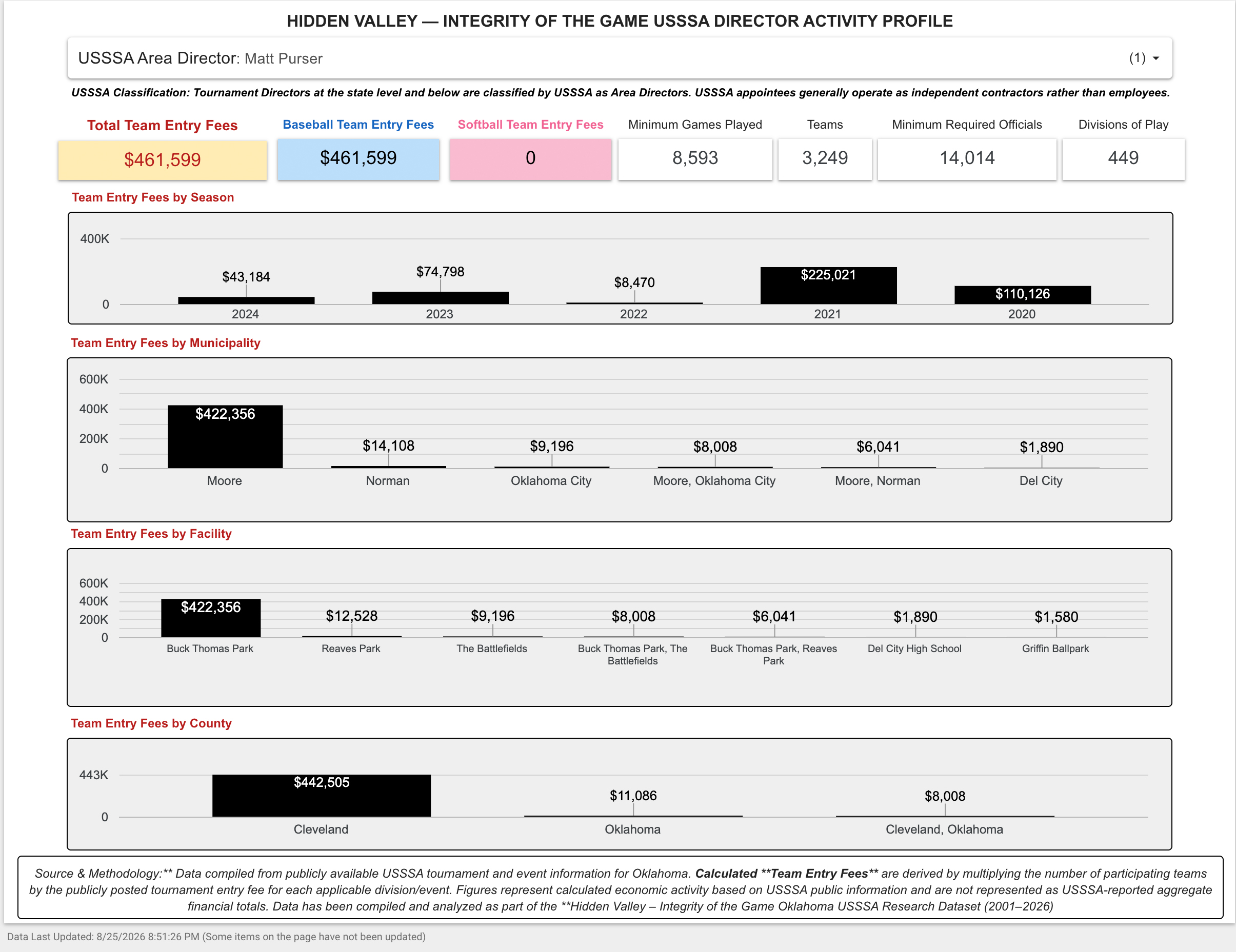Click the Divisions of Play value 449
The image size is (1236, 952).
coord(1123,158)
